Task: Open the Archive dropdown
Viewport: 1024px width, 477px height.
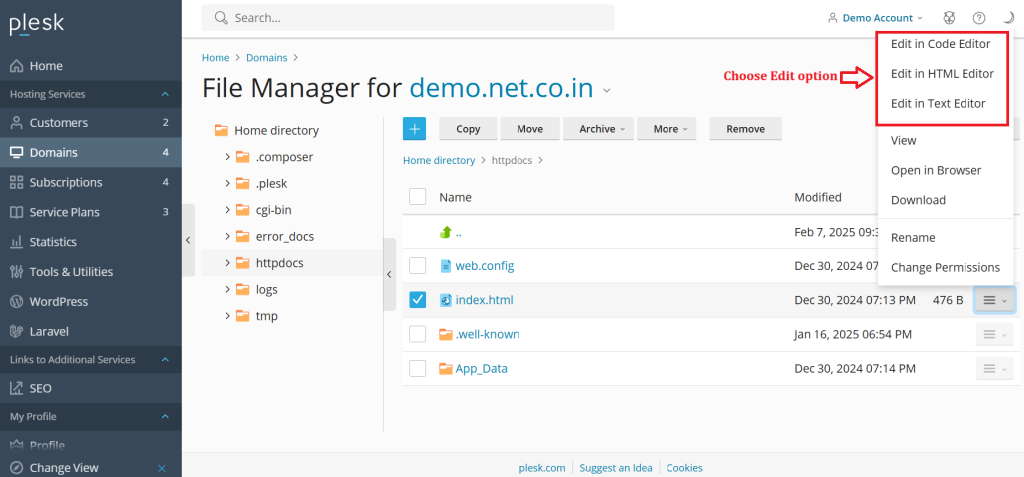Action: pyautogui.click(x=598, y=129)
